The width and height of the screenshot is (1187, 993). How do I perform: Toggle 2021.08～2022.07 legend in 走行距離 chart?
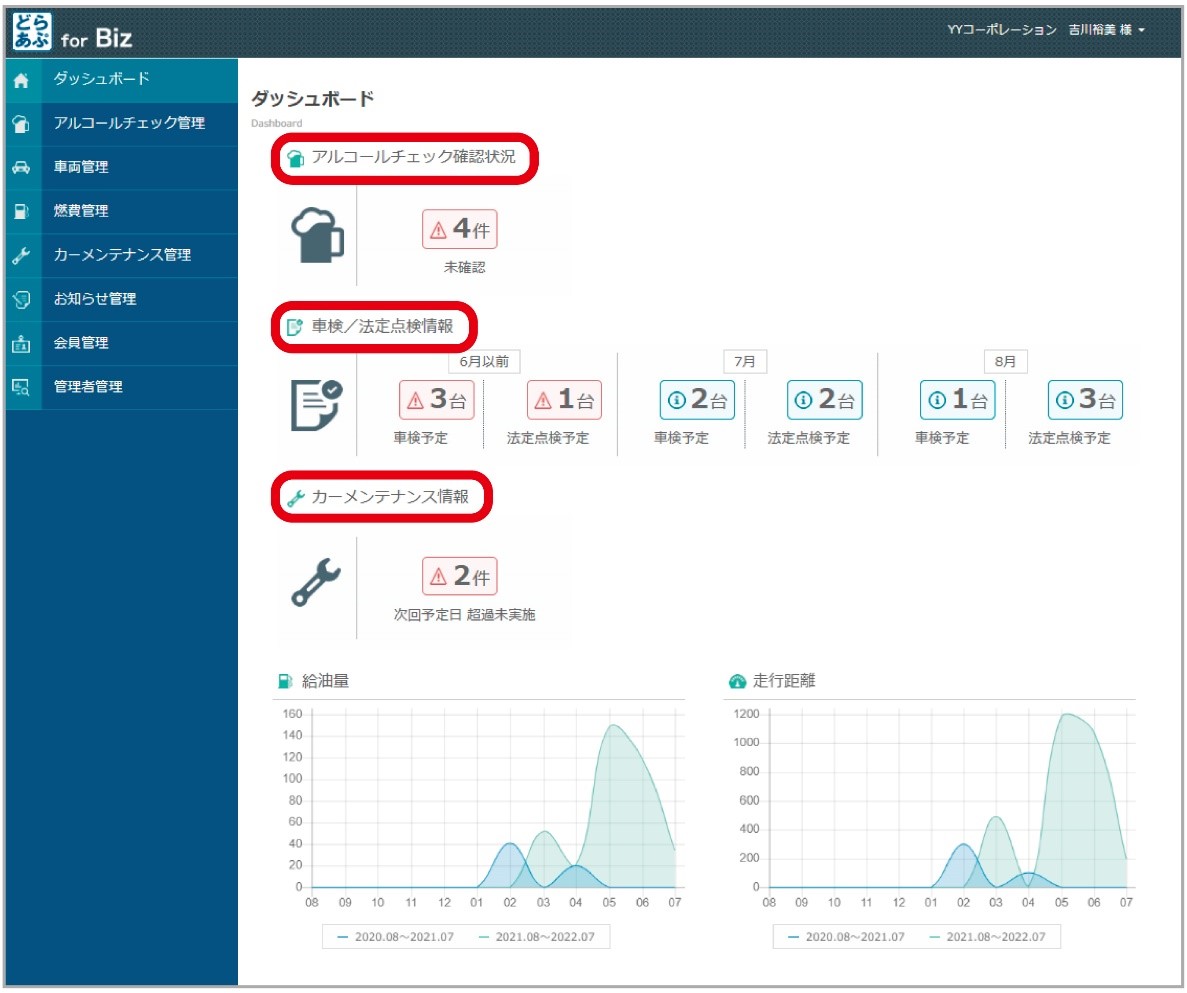coord(987,936)
